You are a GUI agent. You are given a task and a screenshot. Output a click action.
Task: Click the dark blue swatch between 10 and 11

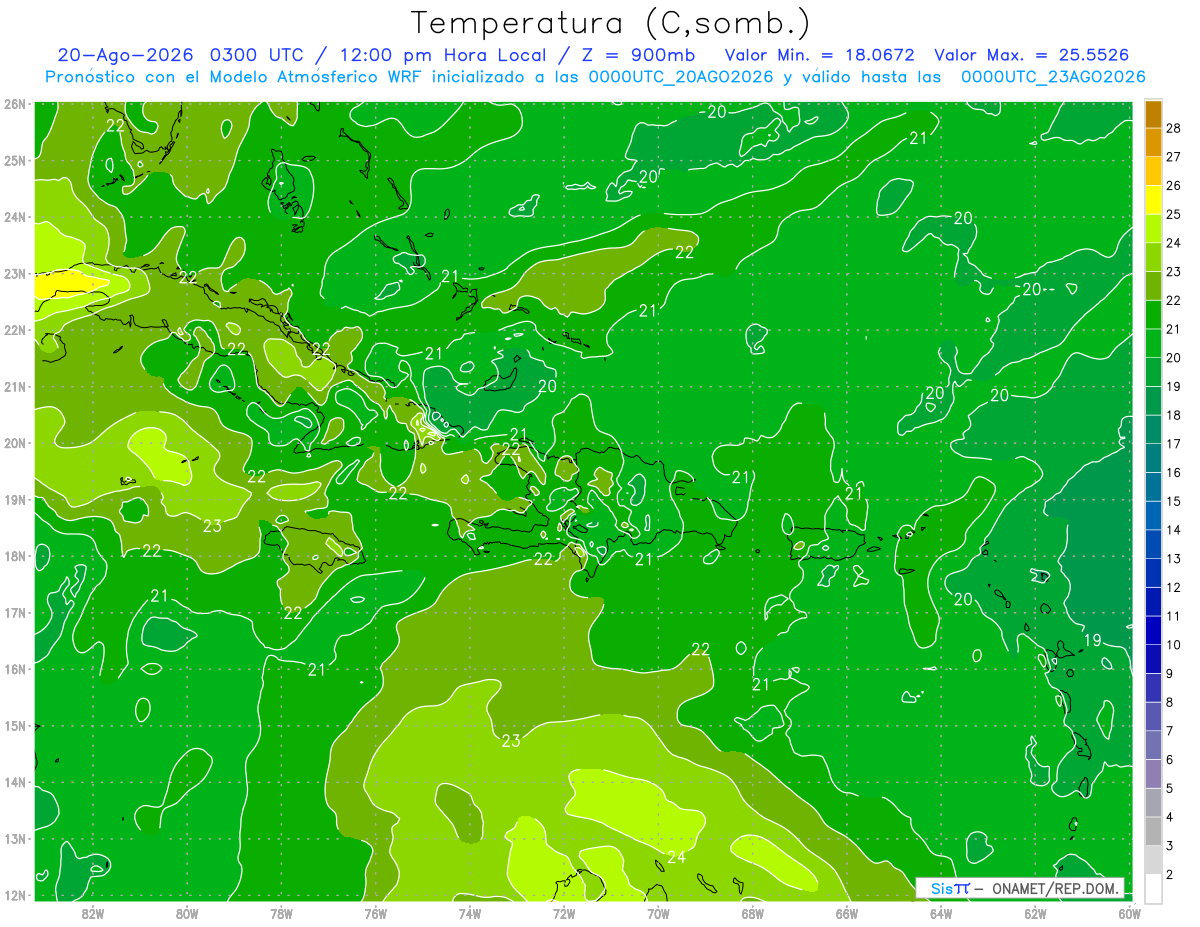(x=1154, y=630)
